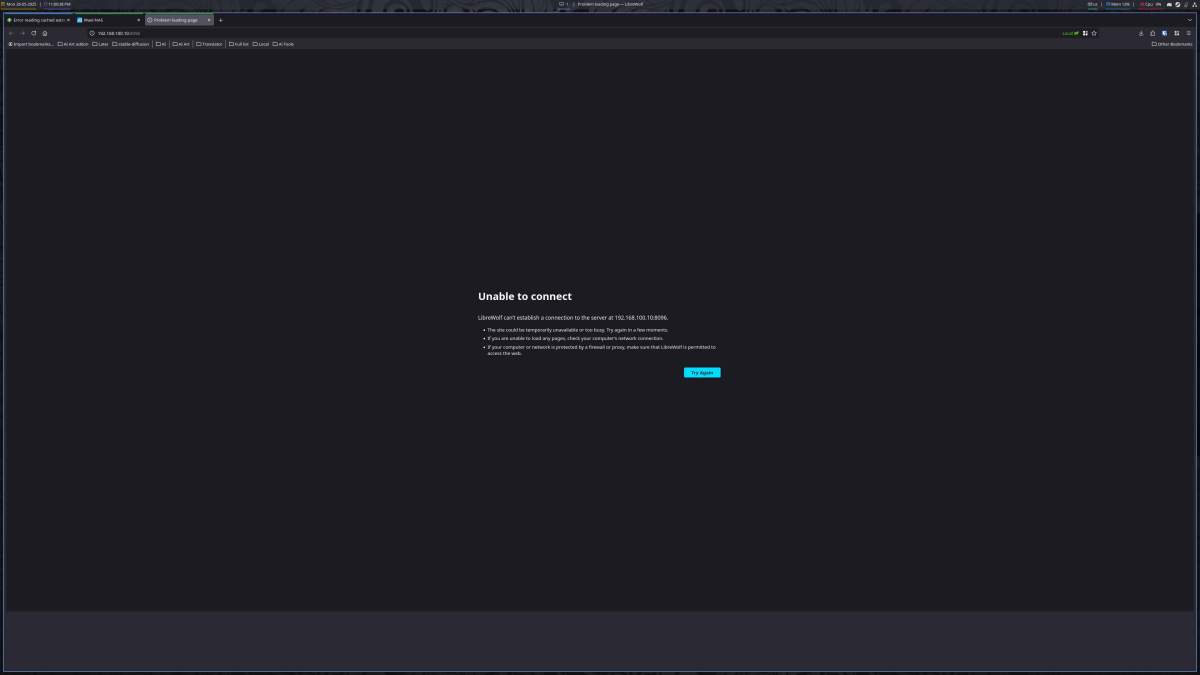Click the blue extension icon in the toolbar
The image size is (1200, 675).
point(1164,33)
